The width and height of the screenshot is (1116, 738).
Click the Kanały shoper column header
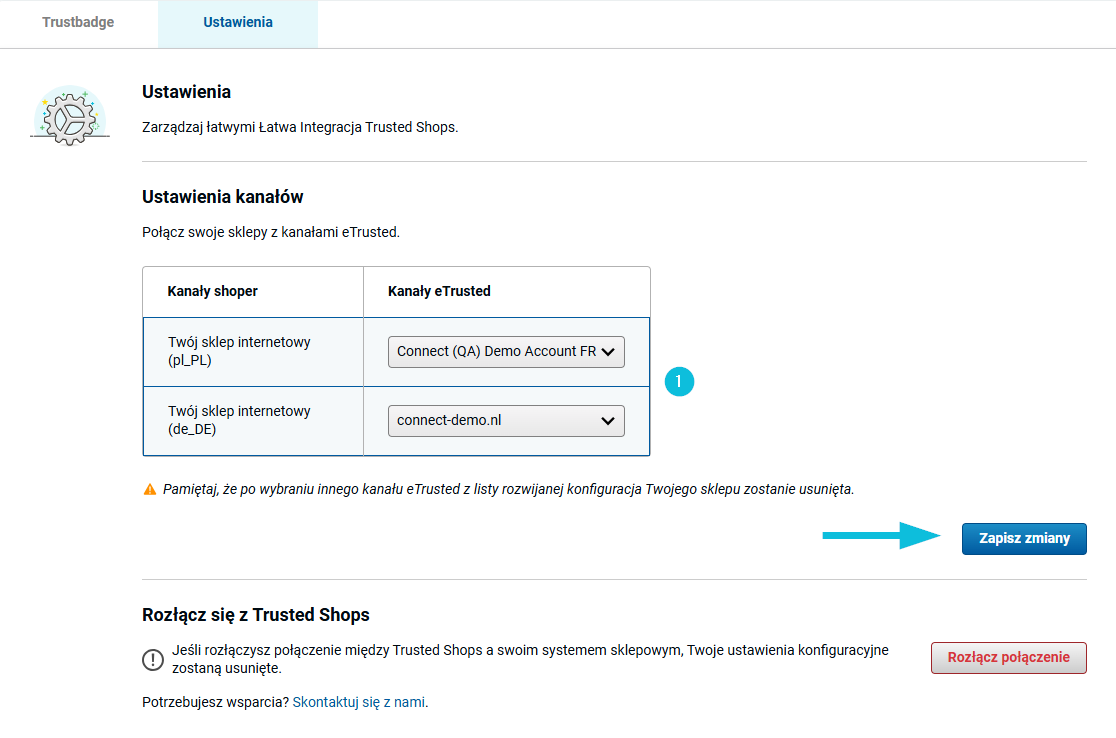(212, 291)
